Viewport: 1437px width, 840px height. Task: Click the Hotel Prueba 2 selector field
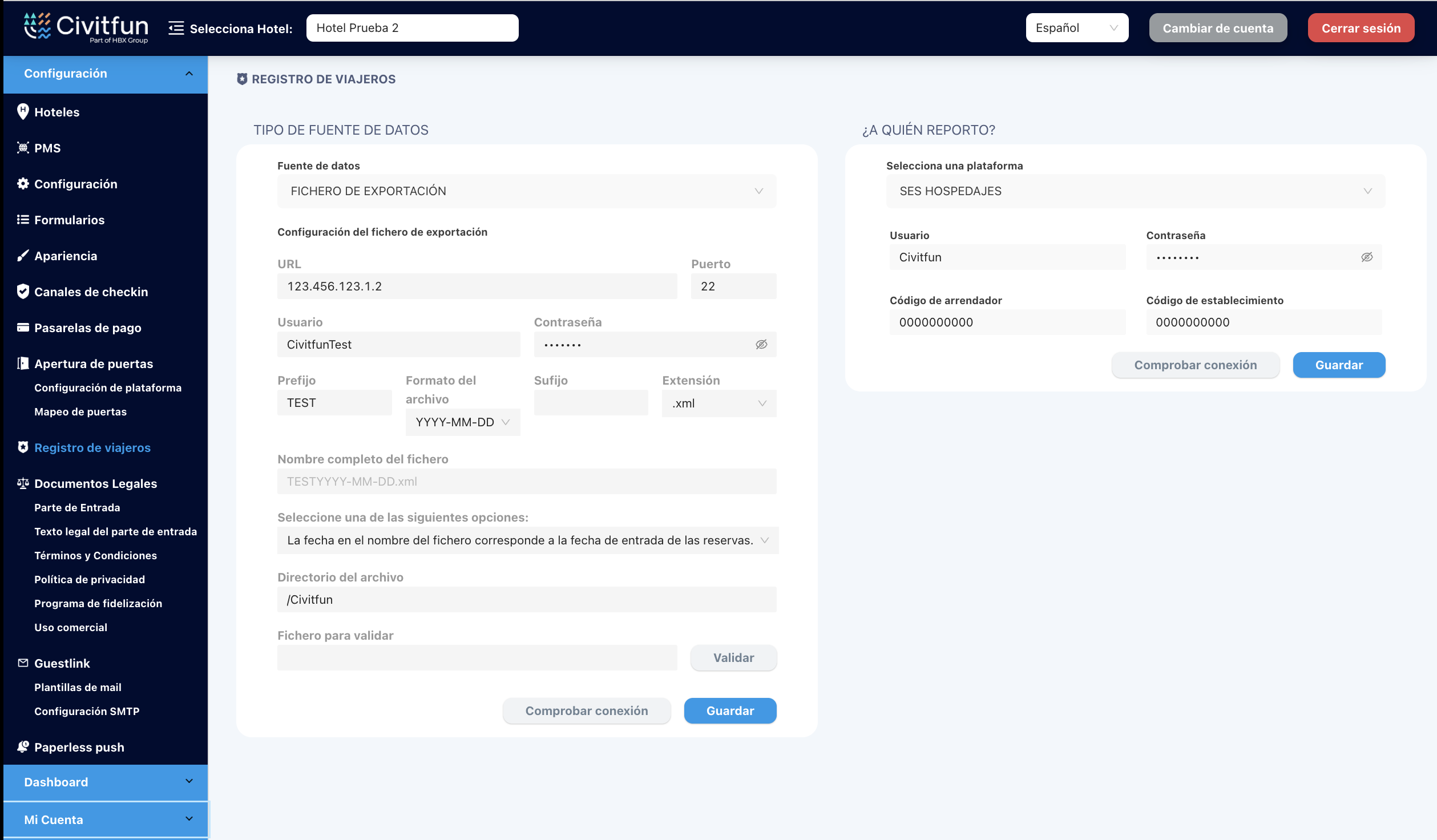click(x=412, y=28)
